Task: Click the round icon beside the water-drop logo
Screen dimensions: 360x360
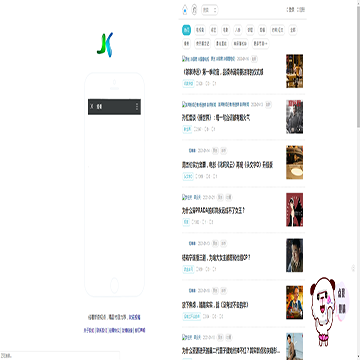Action: pos(194,10)
